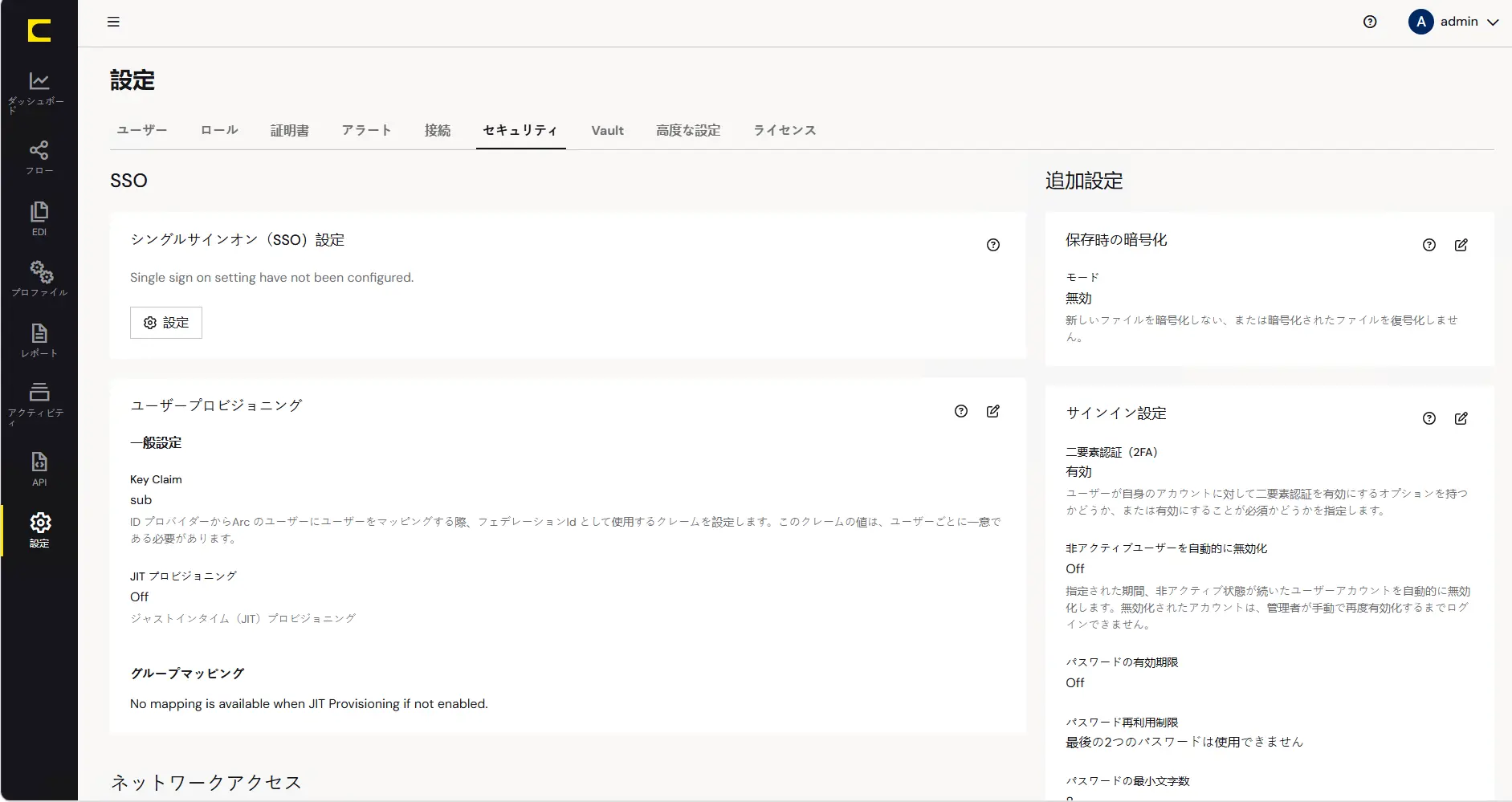Click the 一般設定 subheading

(156, 443)
